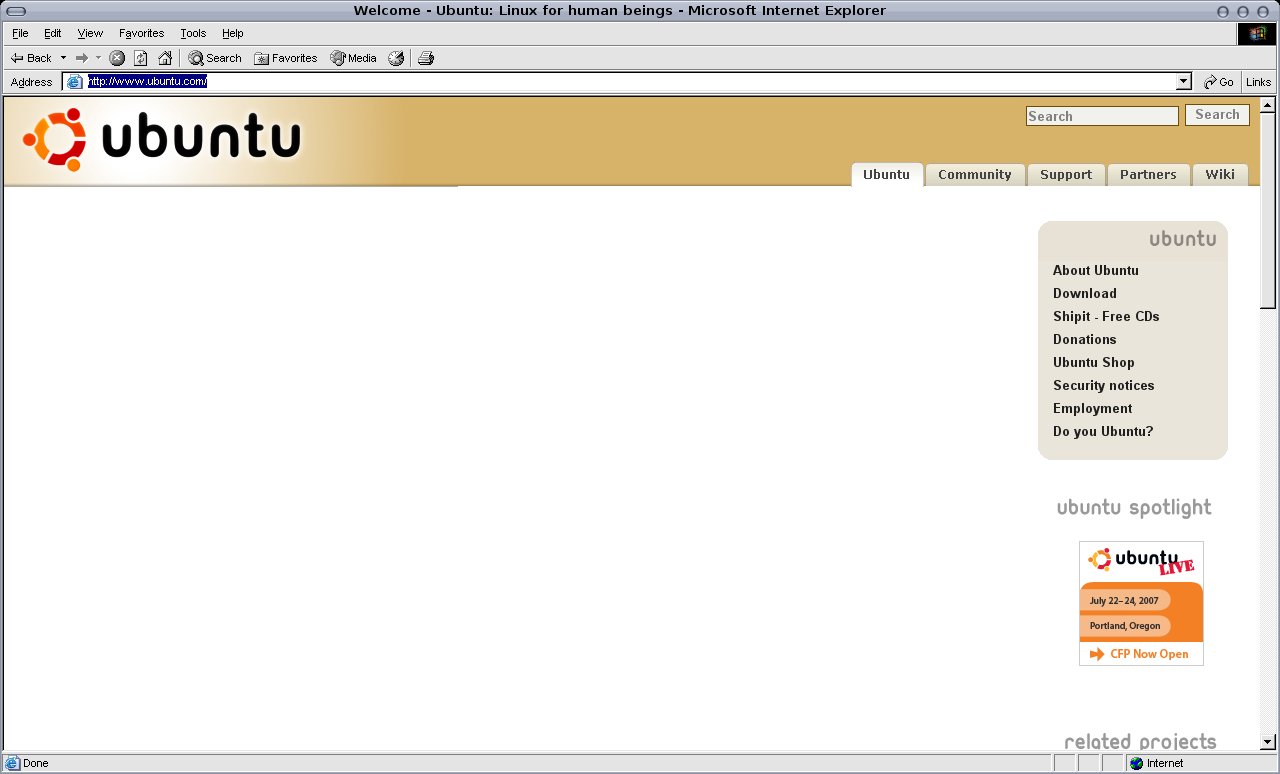Open the Back history dropdown arrow
This screenshot has height=774, width=1280.
tap(63, 58)
